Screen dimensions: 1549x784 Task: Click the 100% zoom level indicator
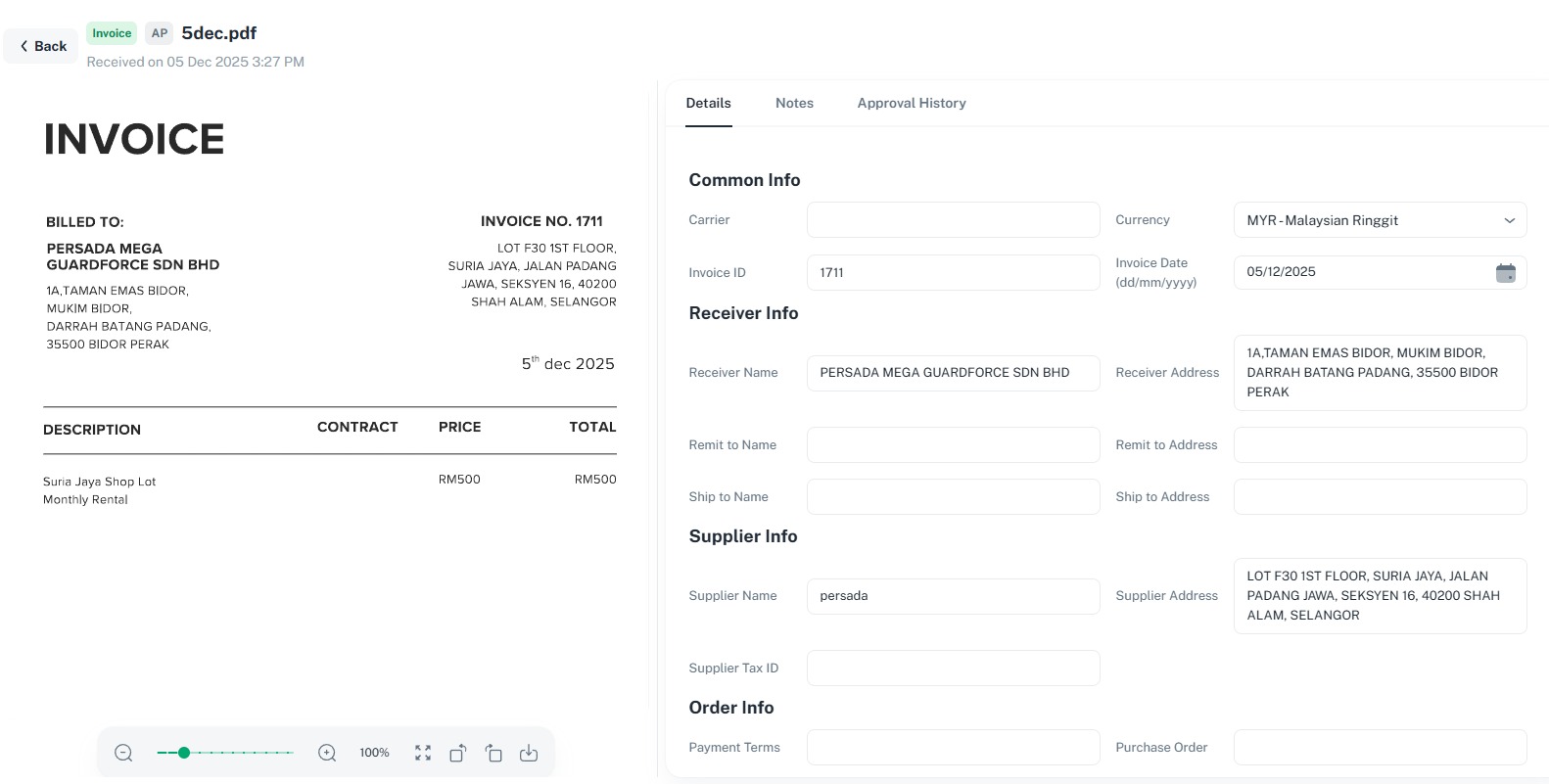(374, 753)
